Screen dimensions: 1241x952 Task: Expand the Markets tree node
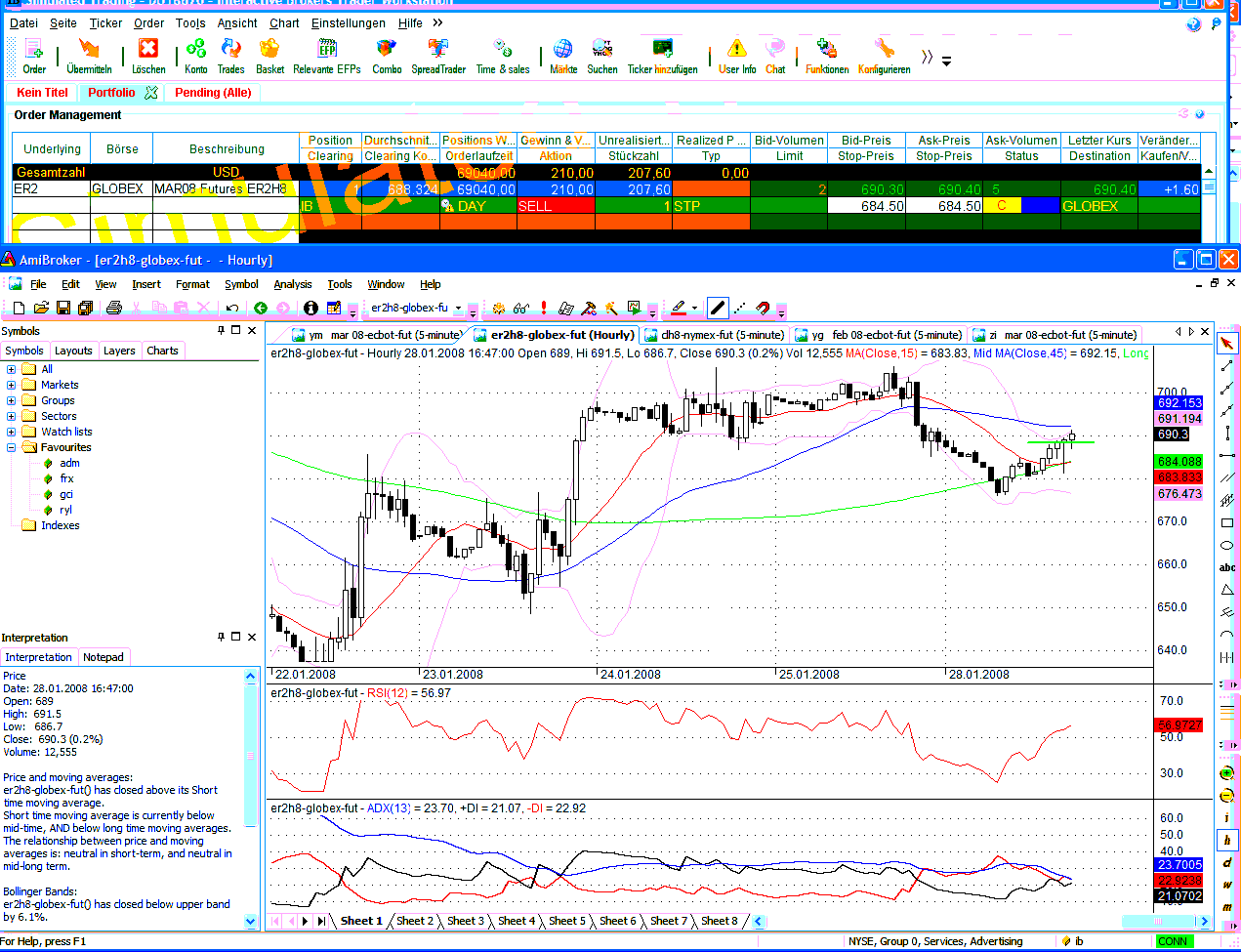(x=12, y=385)
